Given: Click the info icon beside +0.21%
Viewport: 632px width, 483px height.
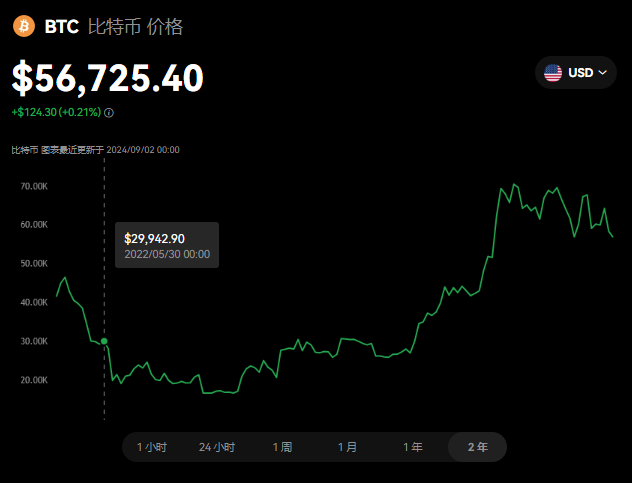Looking at the screenshot, I should (x=109, y=113).
